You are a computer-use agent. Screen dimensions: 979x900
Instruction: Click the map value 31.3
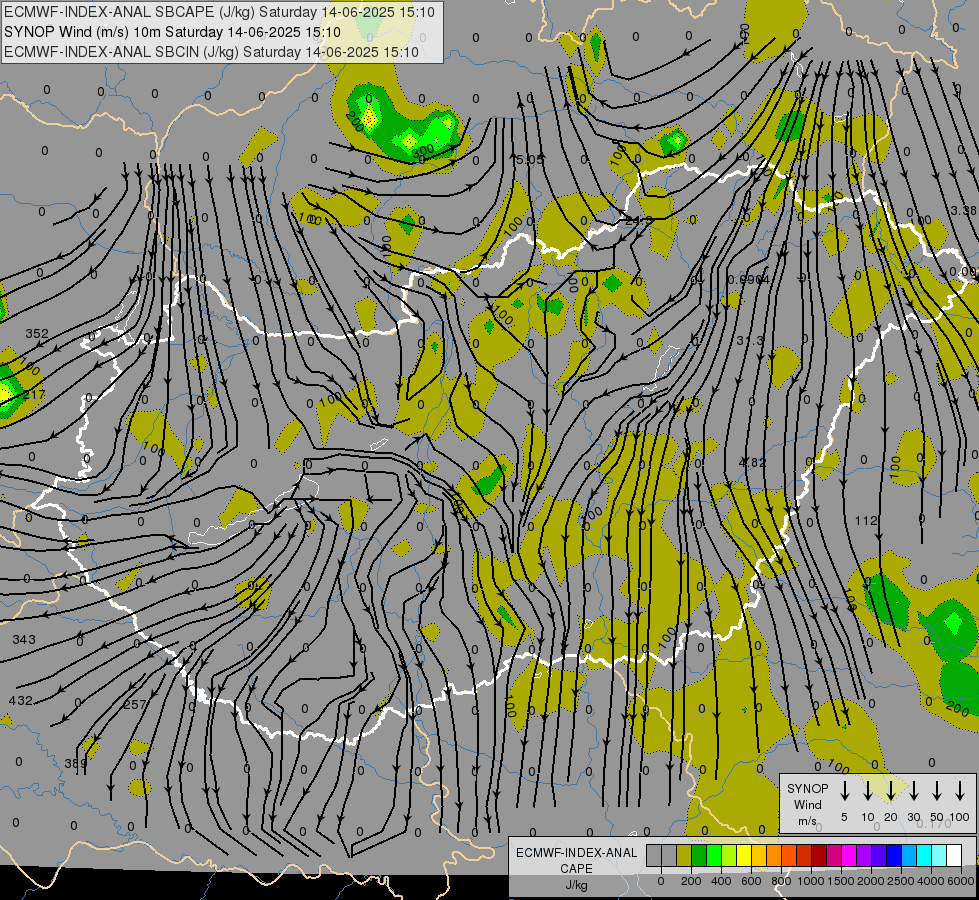pos(750,340)
